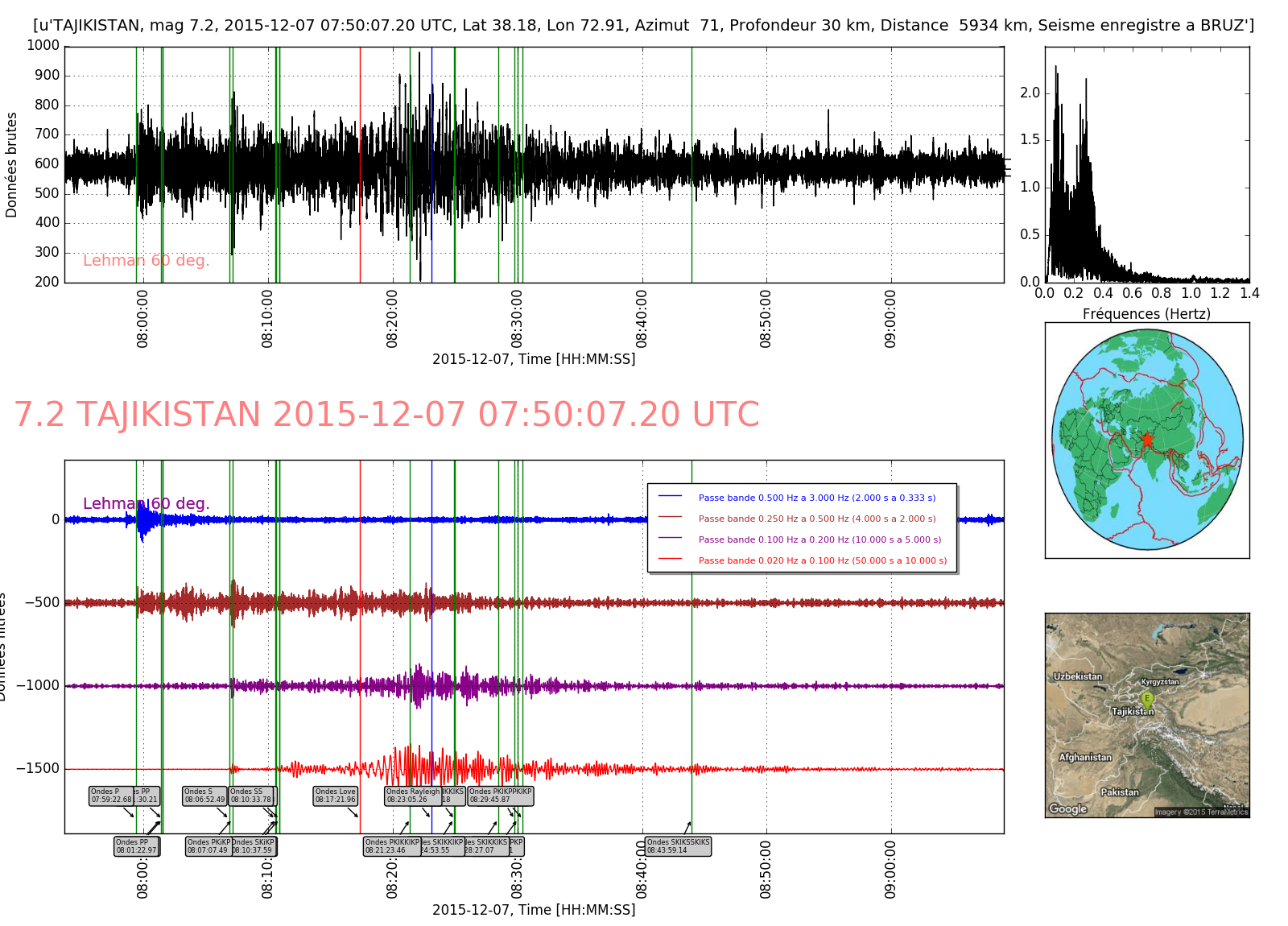Click the Google logo on the satellite map

1067,808
